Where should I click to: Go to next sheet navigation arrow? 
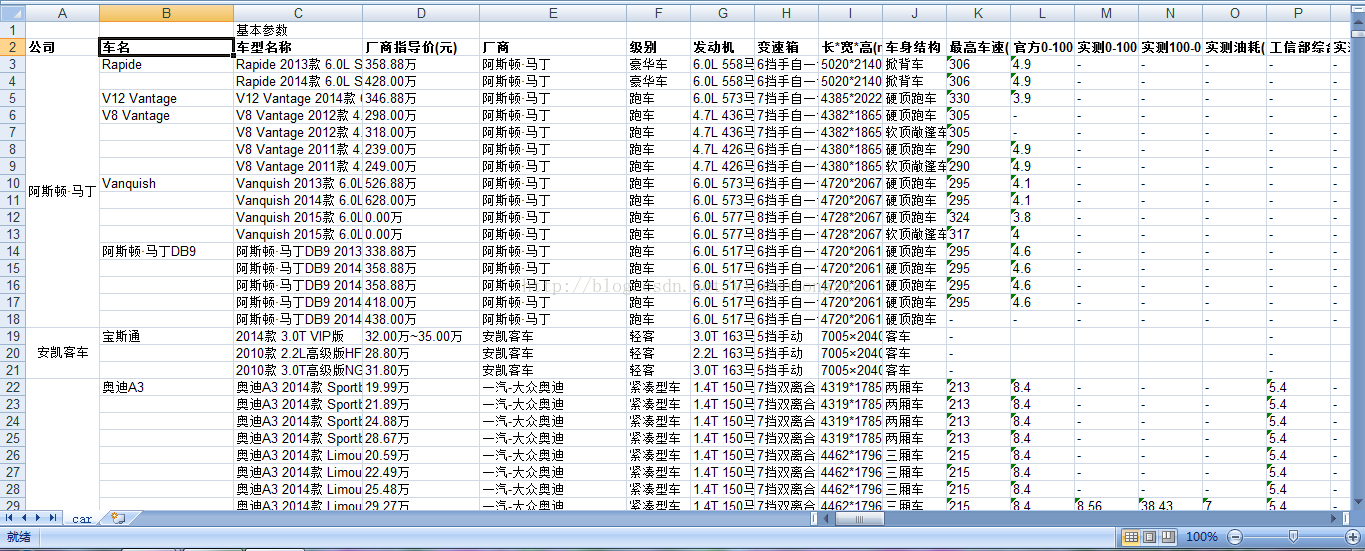pyautogui.click(x=38, y=518)
